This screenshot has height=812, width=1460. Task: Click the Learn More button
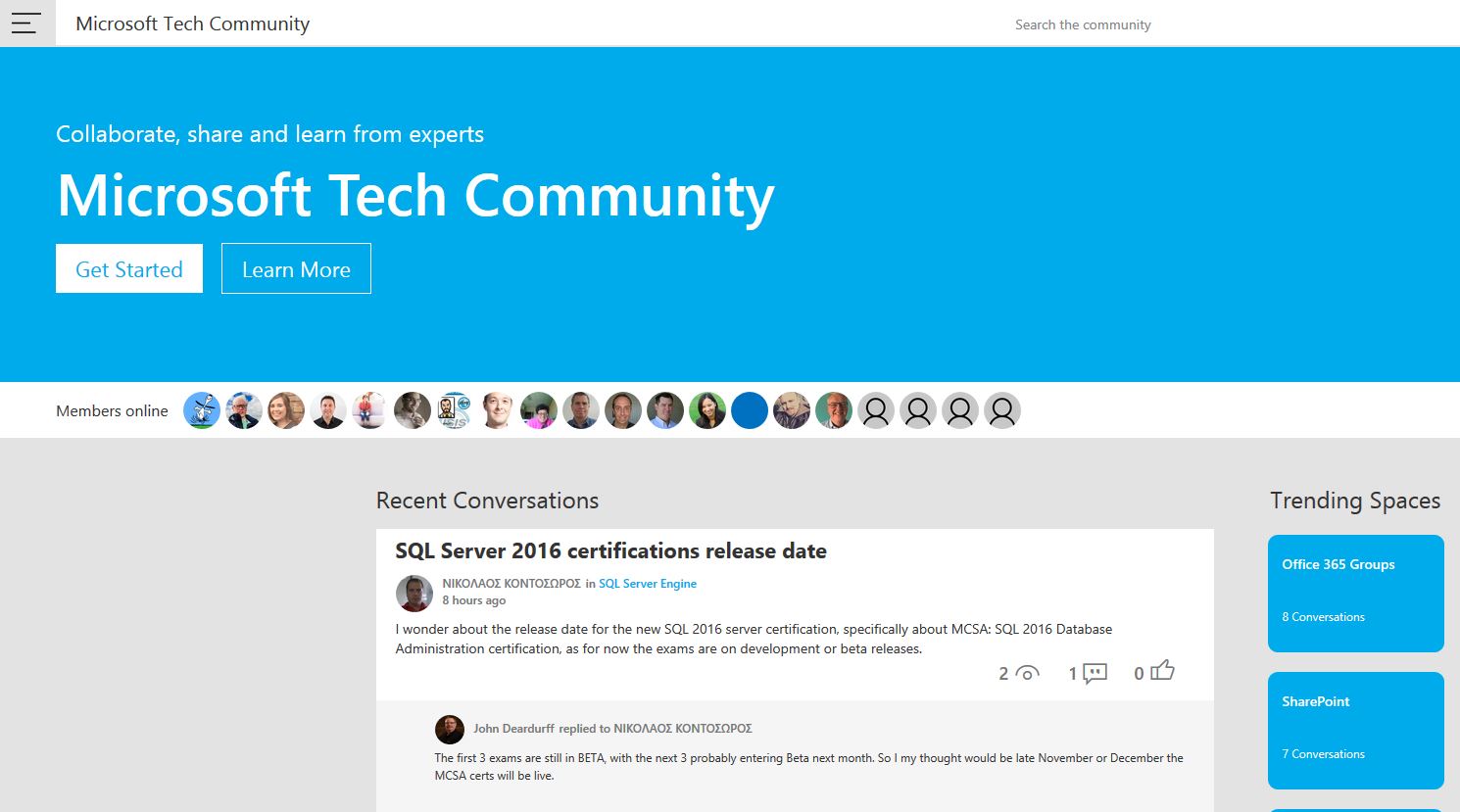click(296, 268)
